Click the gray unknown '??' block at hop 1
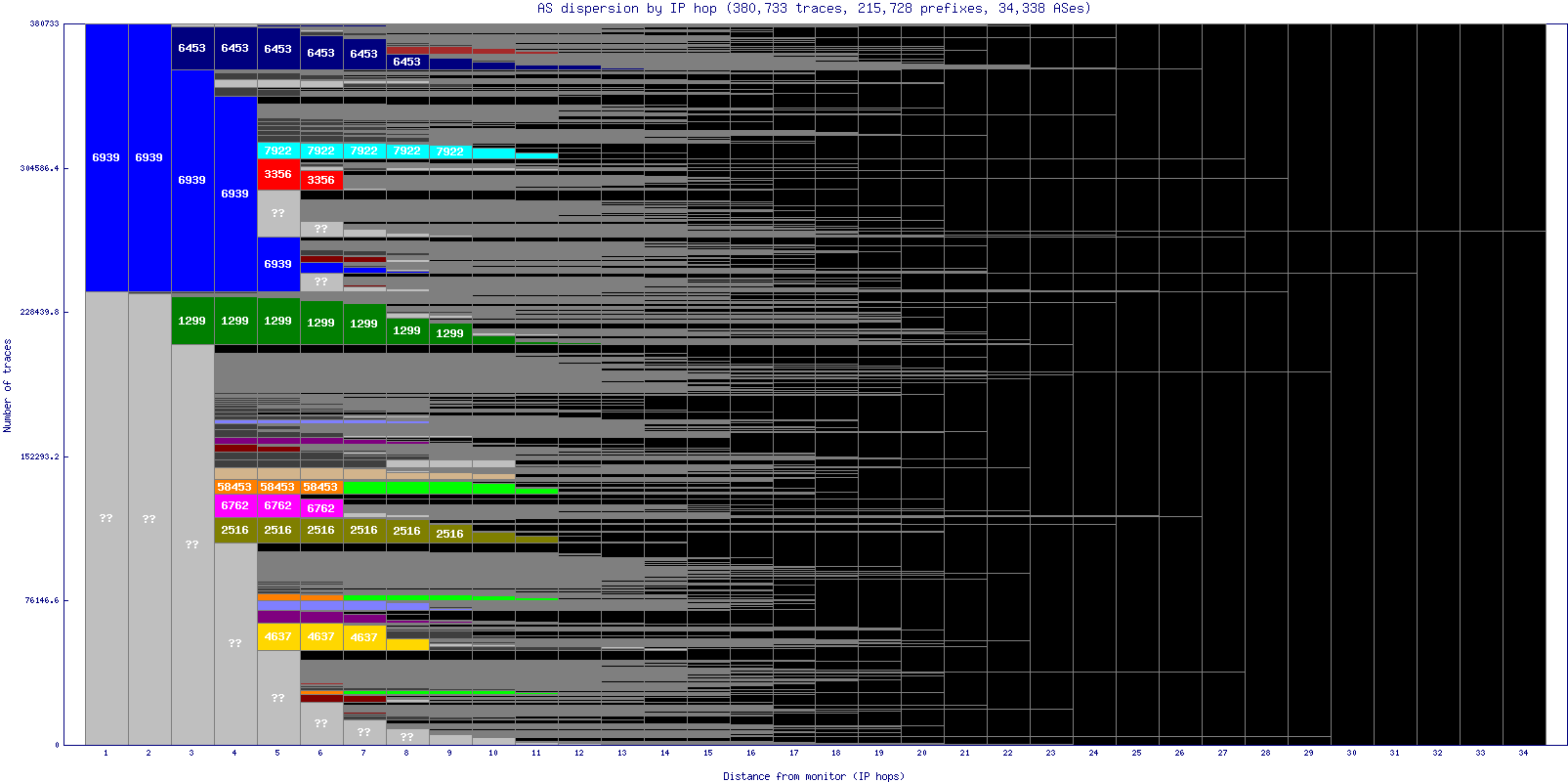This screenshot has width=1568, height=782. click(106, 518)
